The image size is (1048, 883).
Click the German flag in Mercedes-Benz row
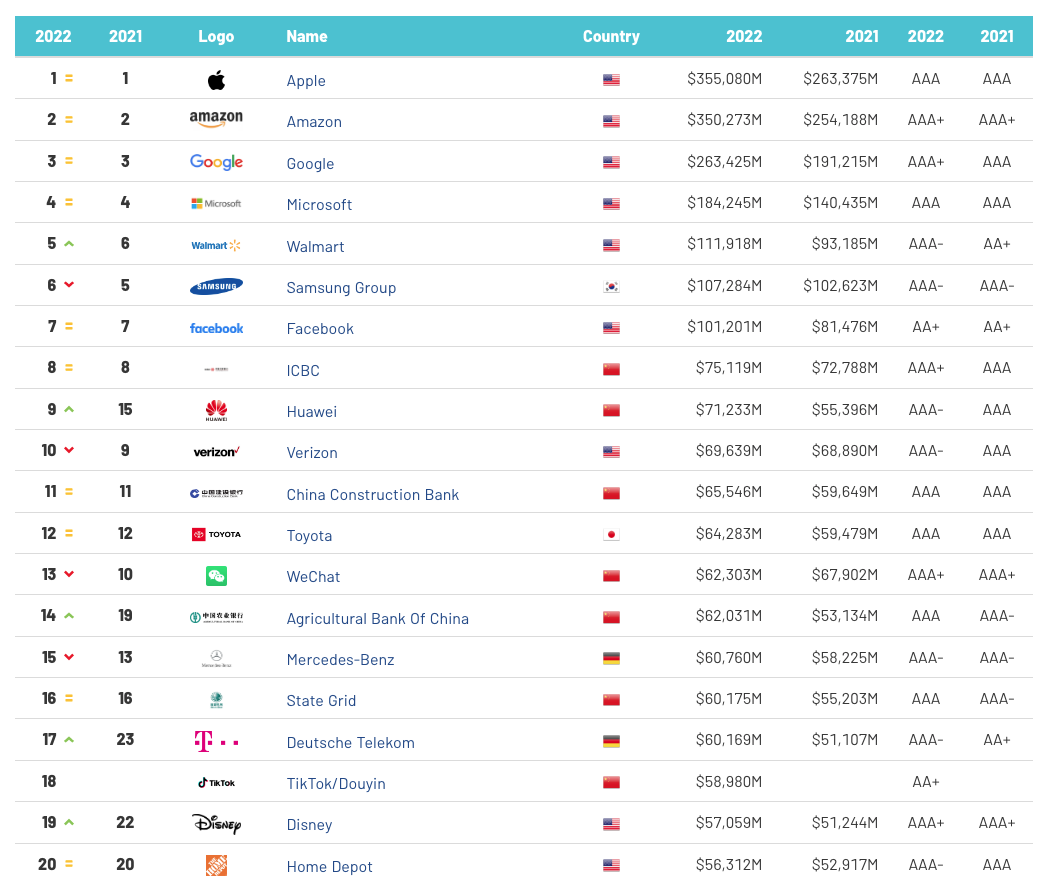click(611, 658)
